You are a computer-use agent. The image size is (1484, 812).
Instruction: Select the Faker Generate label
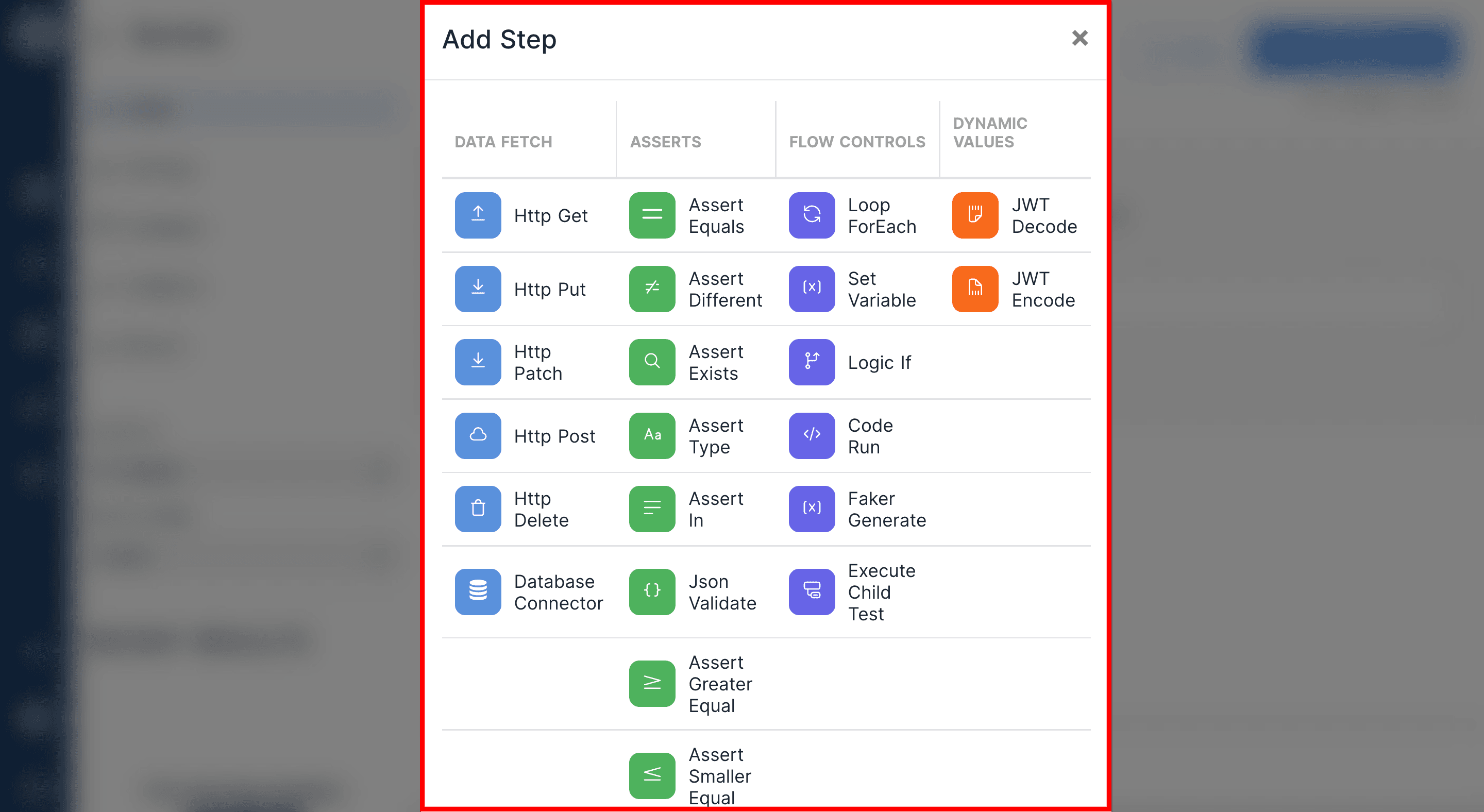coord(887,509)
